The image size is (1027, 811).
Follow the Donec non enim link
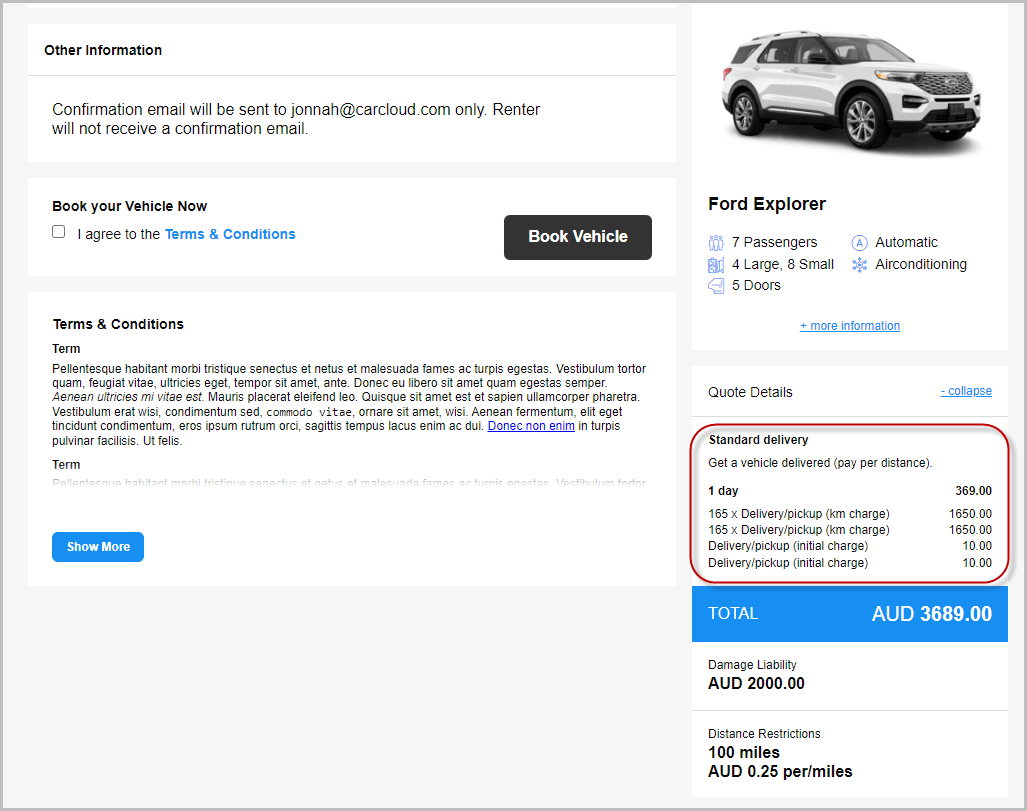(530, 425)
